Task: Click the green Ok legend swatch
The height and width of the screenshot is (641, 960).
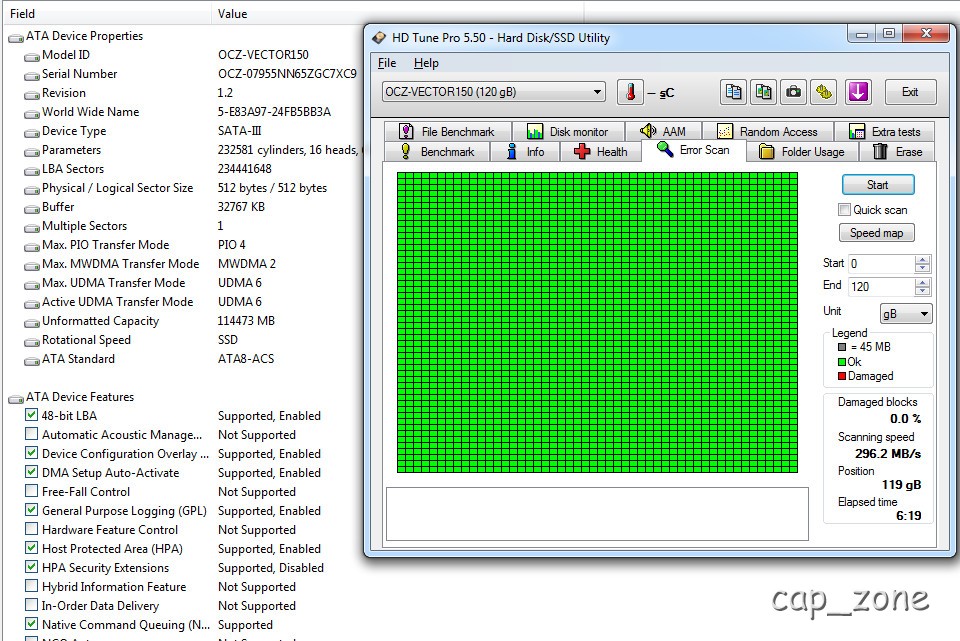Action: point(842,362)
